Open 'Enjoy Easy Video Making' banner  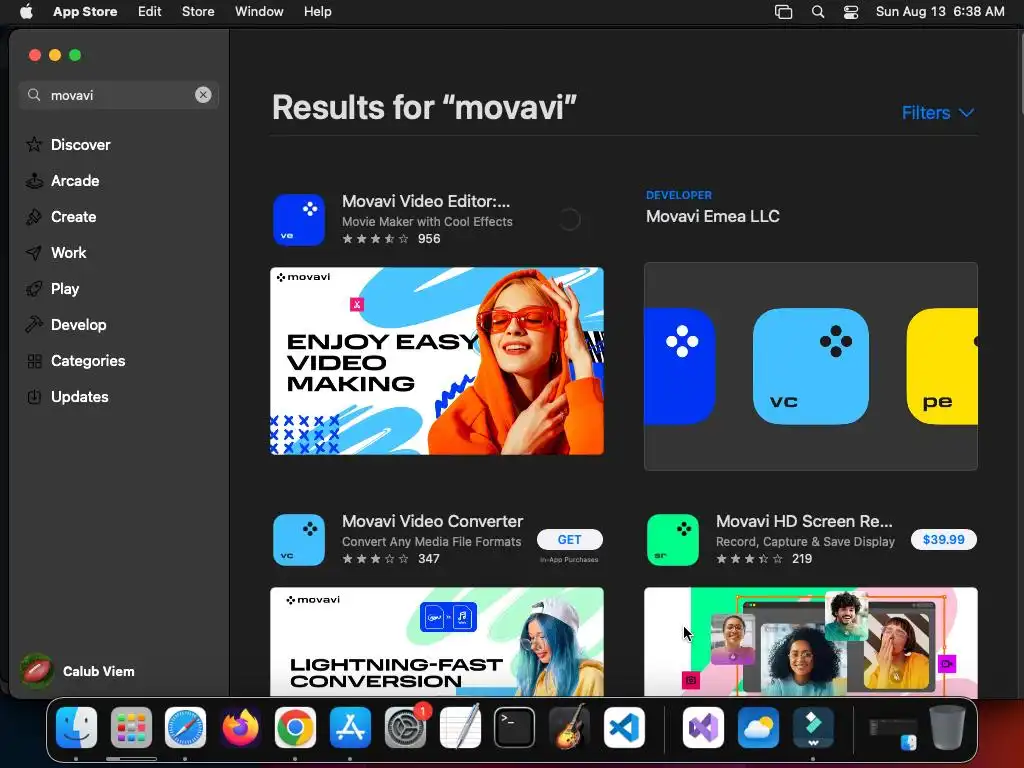437,361
